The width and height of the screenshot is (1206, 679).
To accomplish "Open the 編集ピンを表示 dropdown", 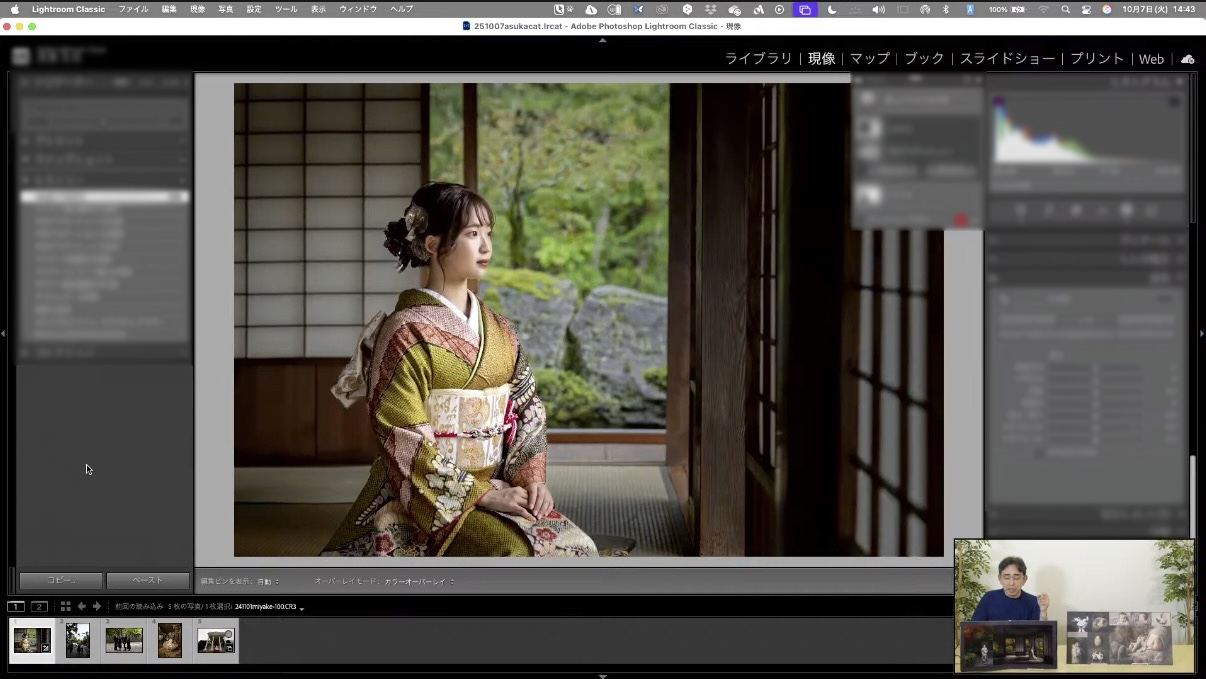I will [x=268, y=581].
